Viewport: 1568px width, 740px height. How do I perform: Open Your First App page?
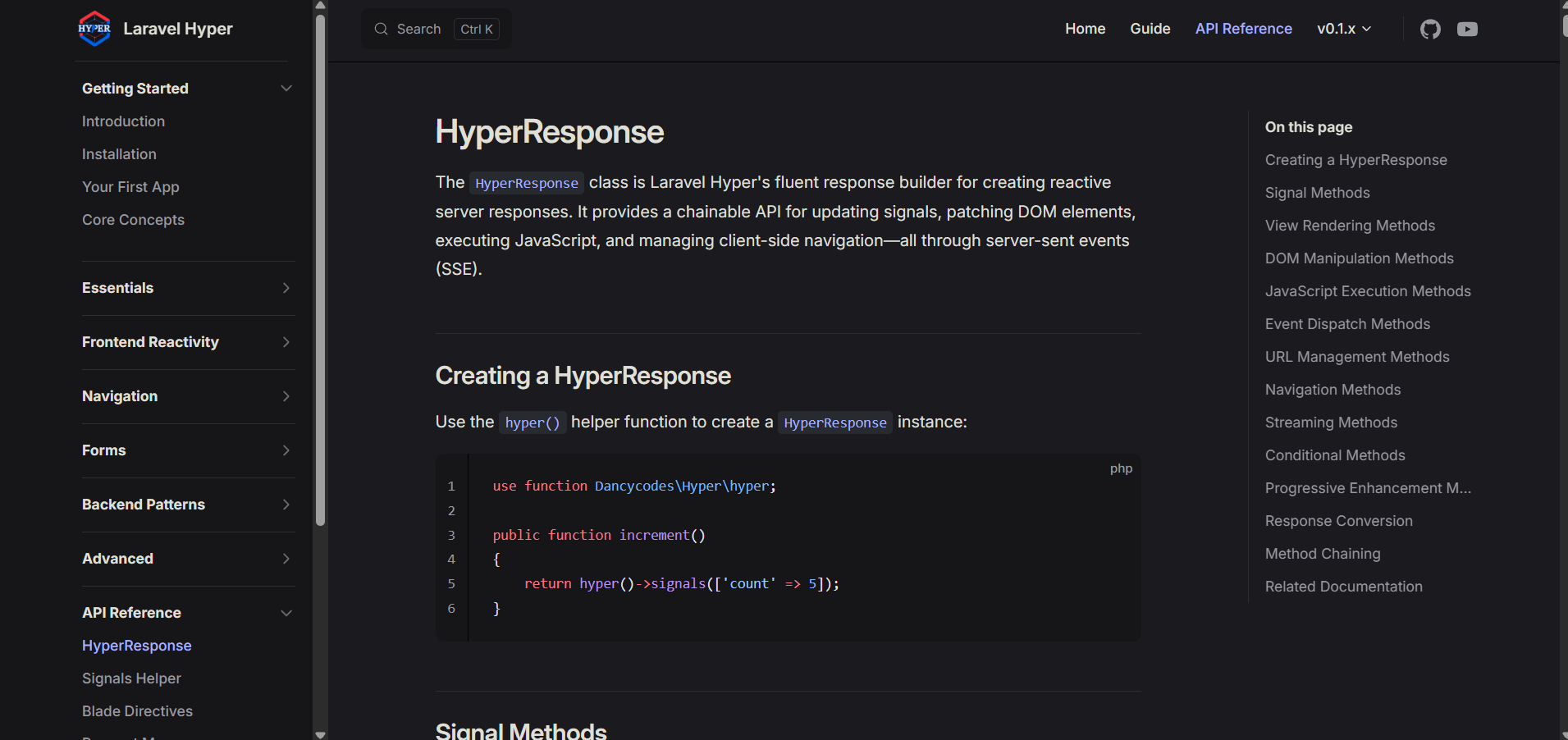pos(130,187)
